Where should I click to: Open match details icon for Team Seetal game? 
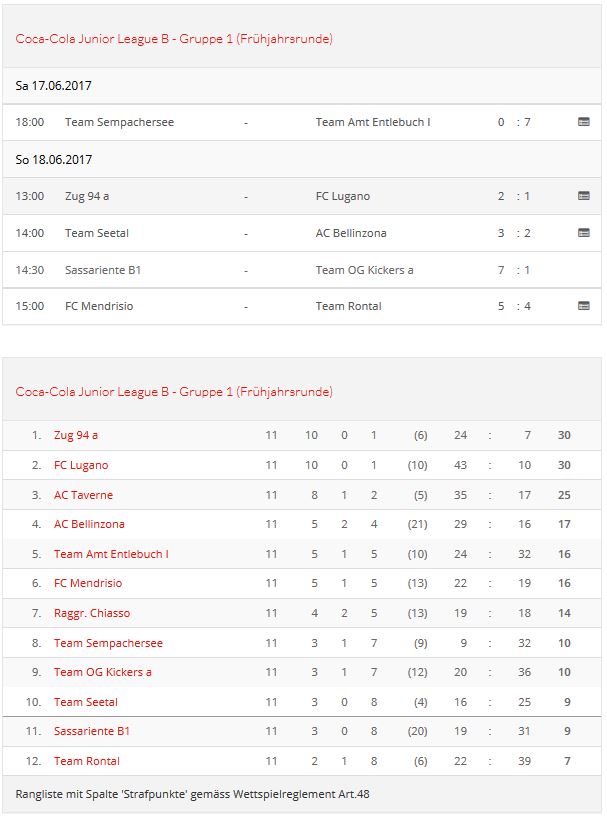584,233
